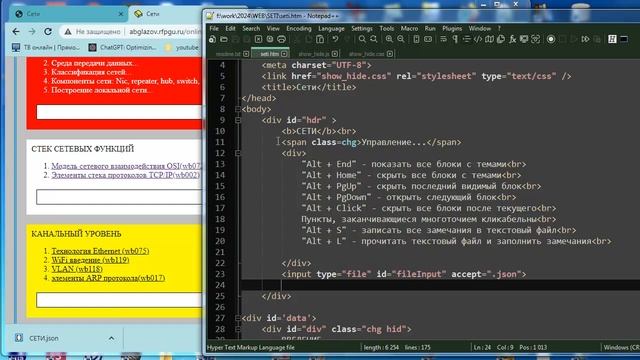Open link Элементы стека протоколов TCP/IP
This screenshot has width=640, height=360.
[126, 175]
